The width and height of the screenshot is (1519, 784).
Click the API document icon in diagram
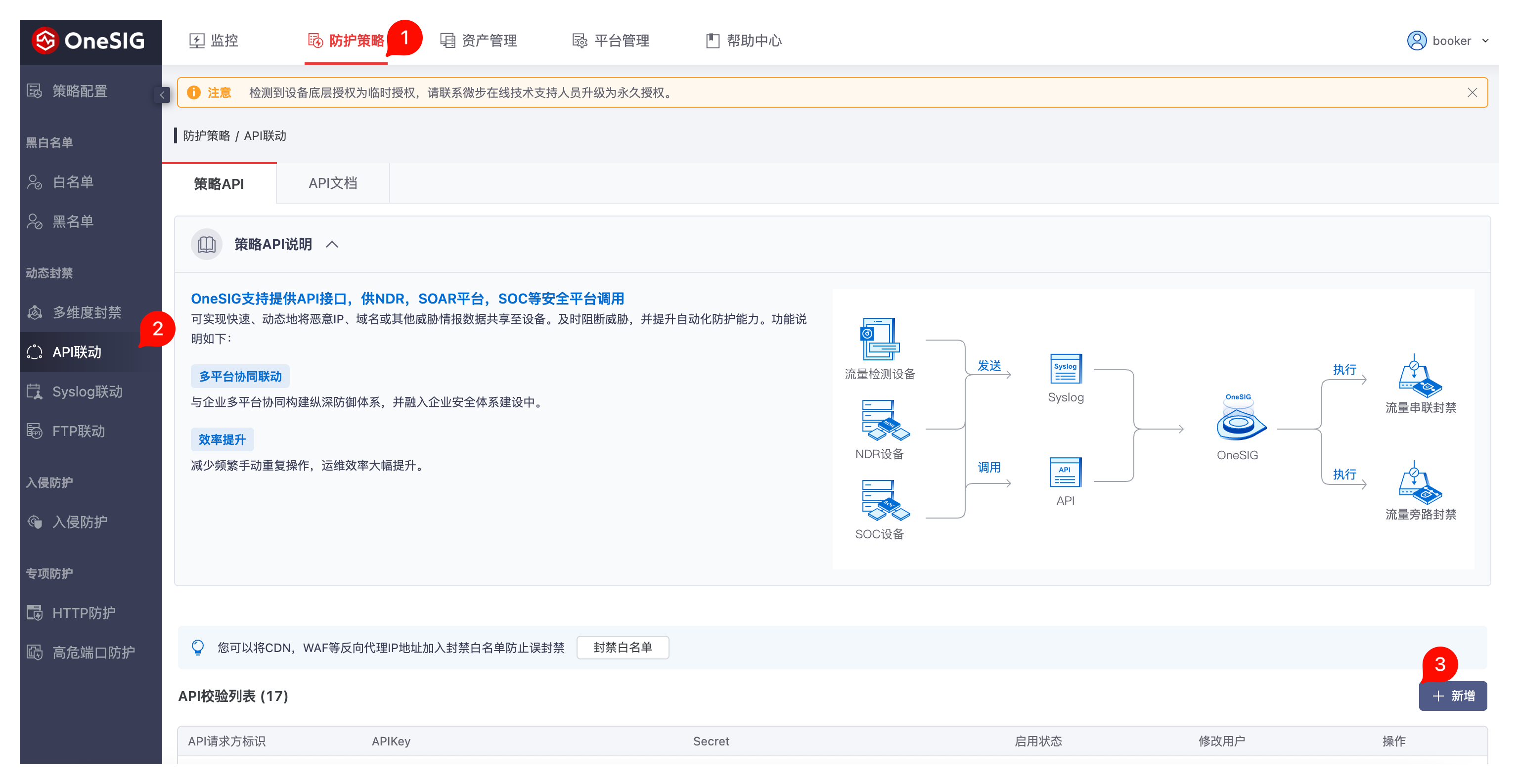coord(1065,472)
